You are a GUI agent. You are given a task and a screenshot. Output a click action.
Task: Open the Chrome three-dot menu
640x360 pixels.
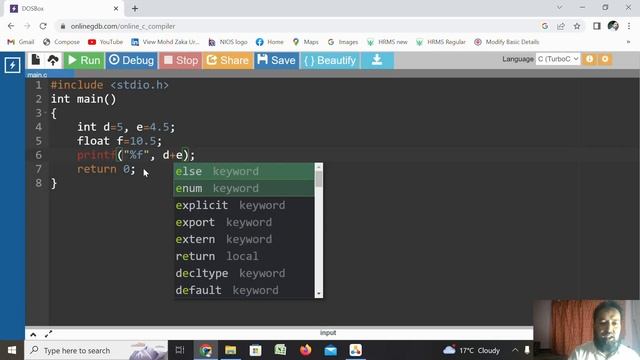(x=629, y=26)
